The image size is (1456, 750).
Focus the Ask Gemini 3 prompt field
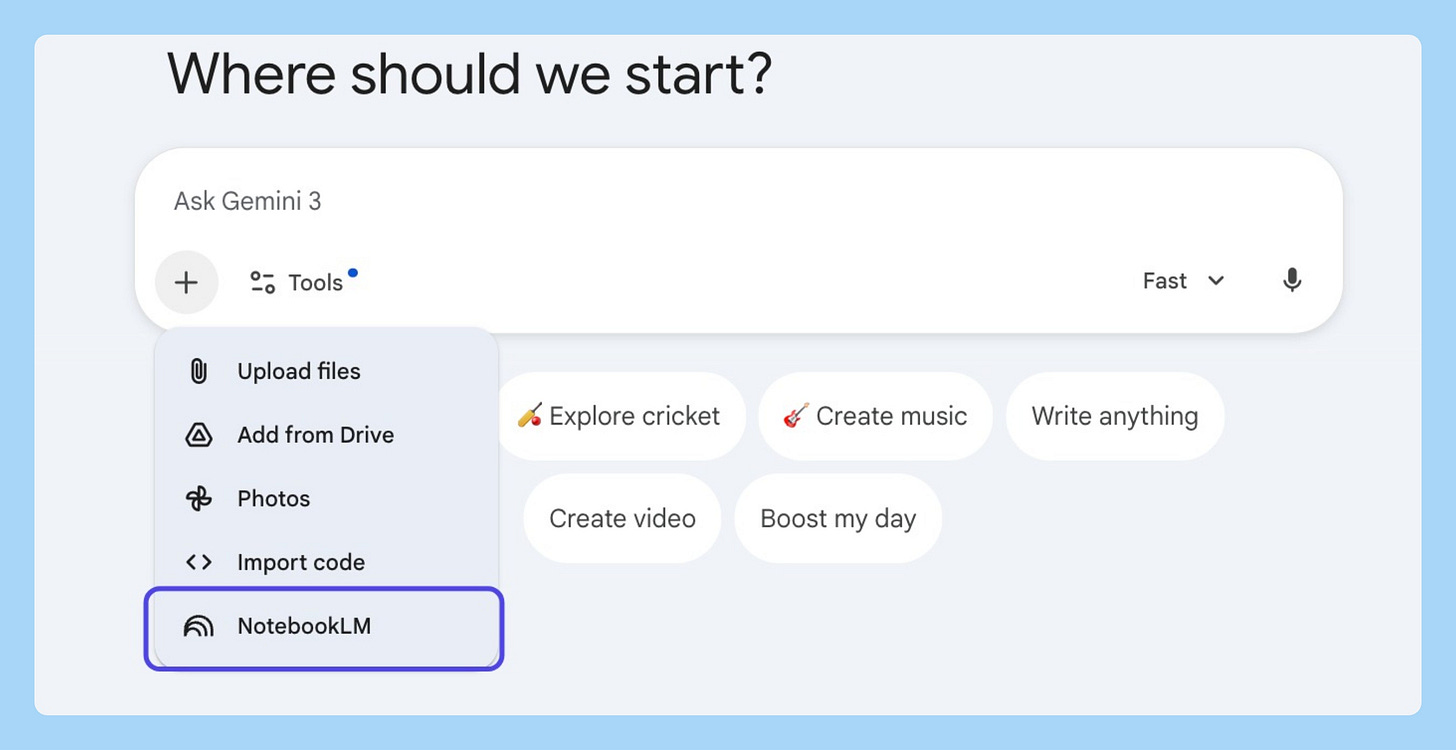tap(700, 201)
